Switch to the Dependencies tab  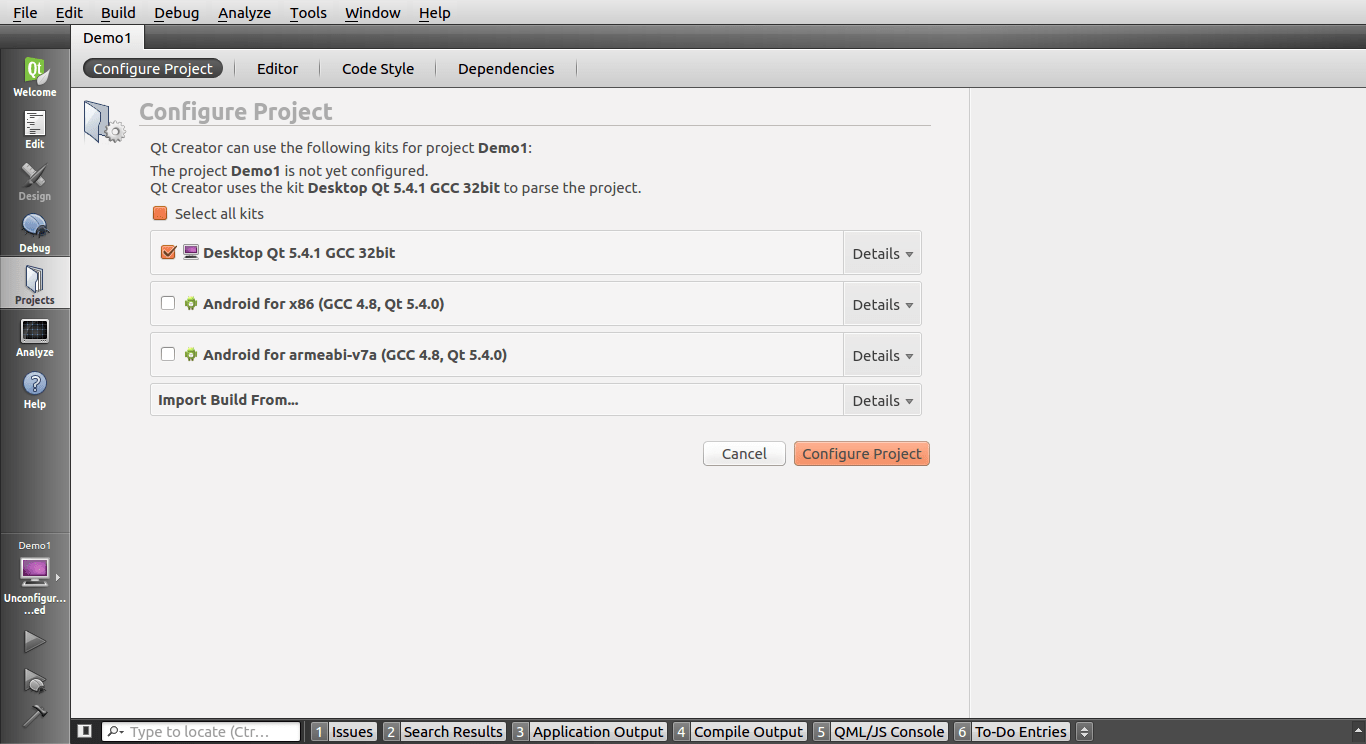coord(506,69)
